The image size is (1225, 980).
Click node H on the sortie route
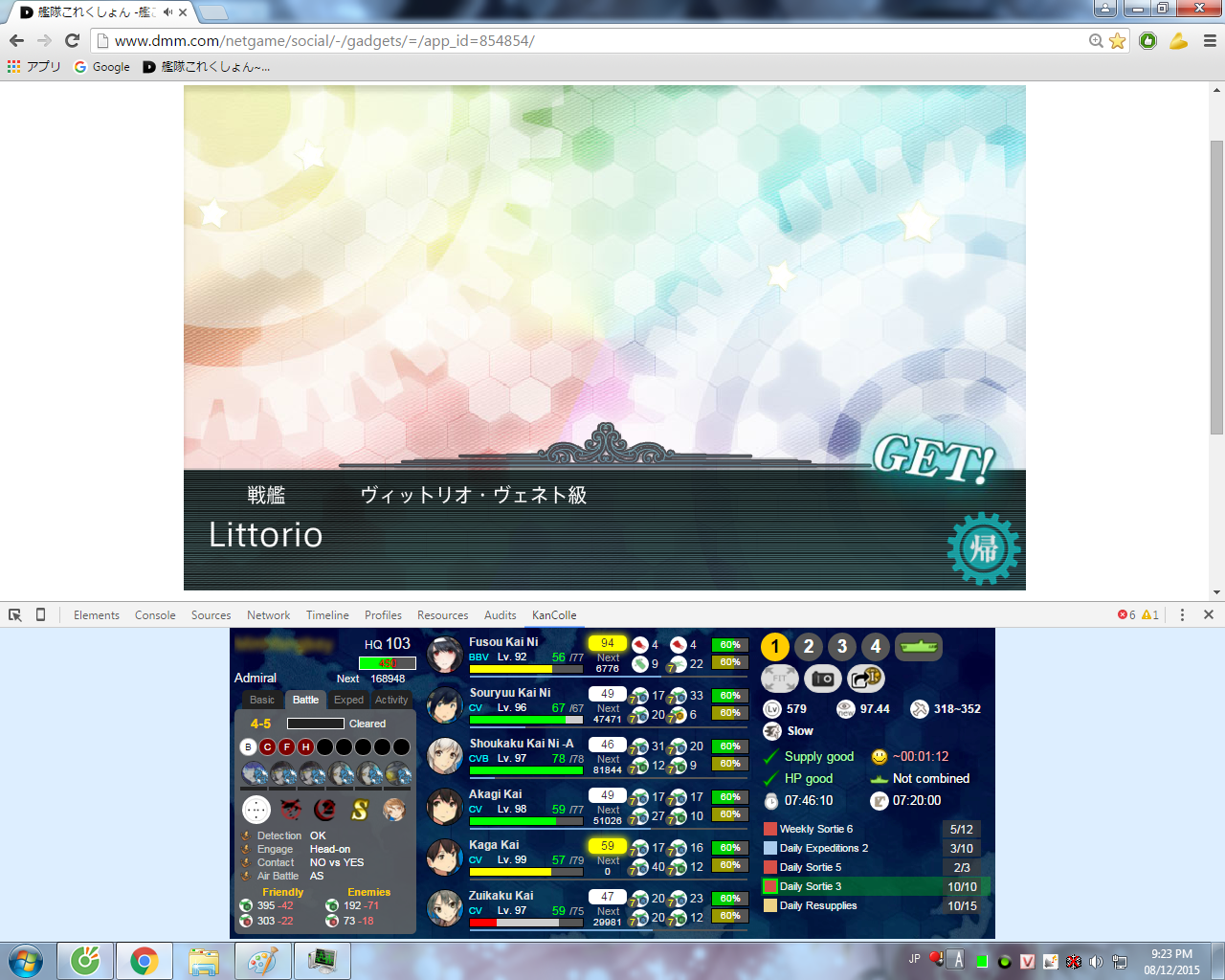click(305, 746)
